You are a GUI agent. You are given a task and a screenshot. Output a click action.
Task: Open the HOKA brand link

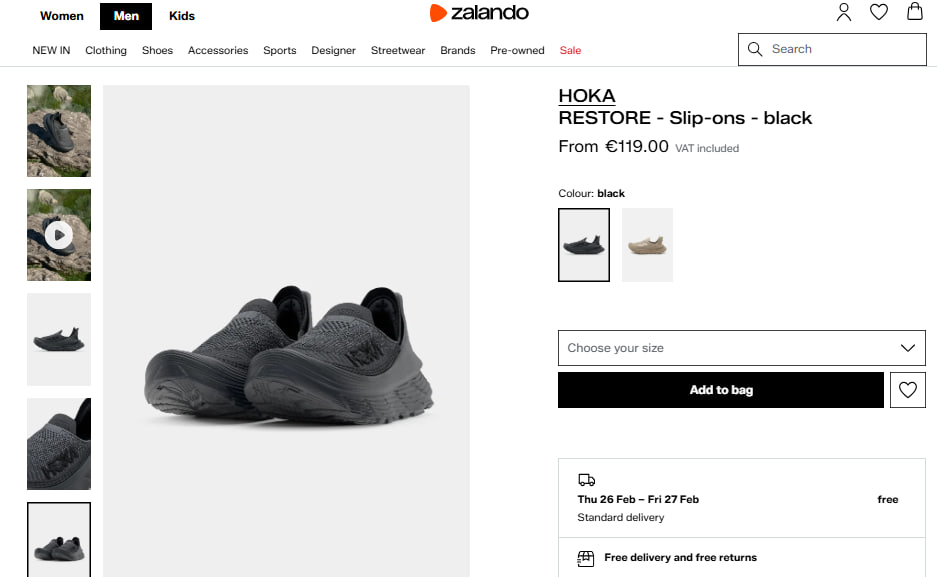point(587,96)
